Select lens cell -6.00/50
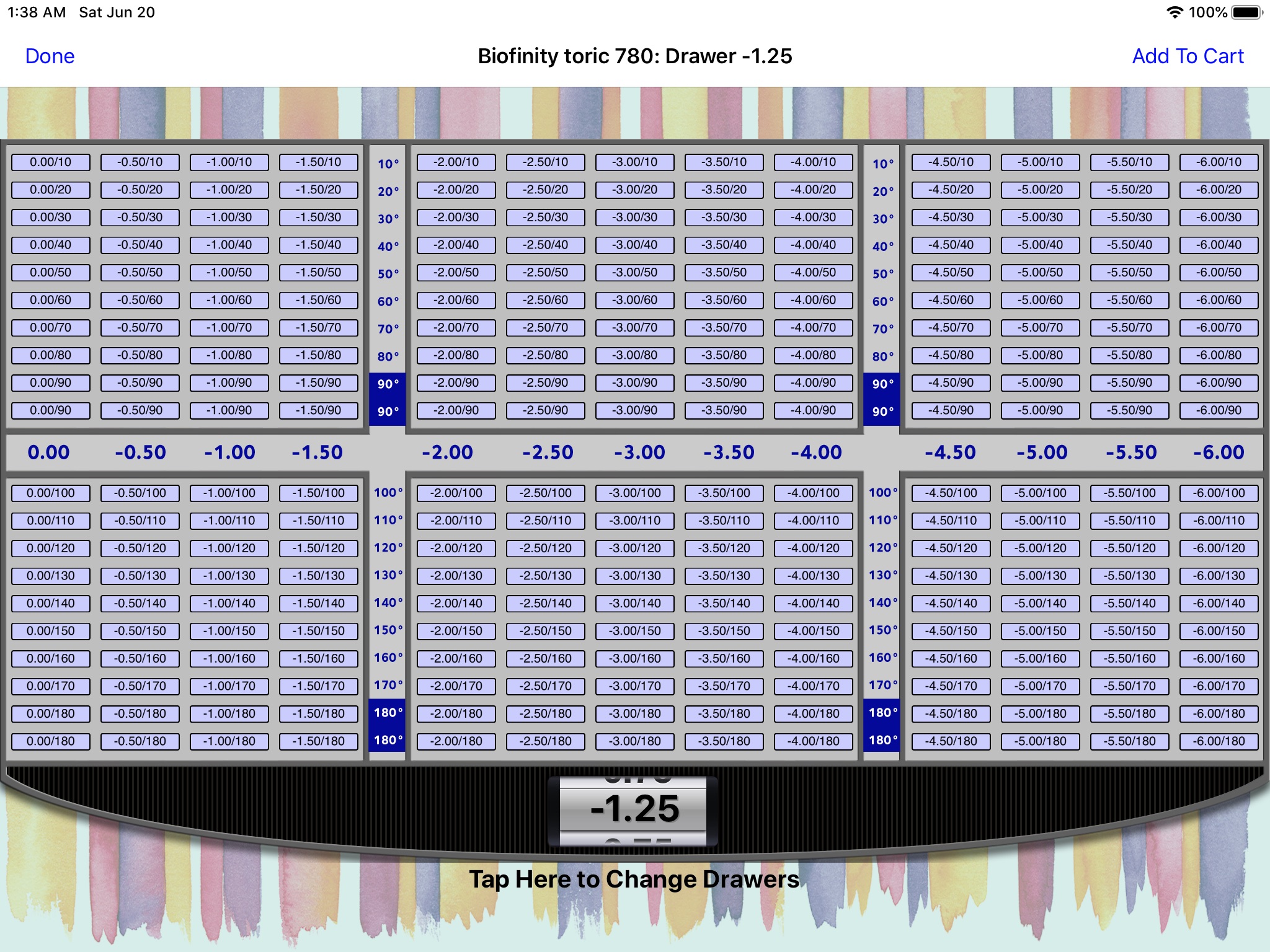The width and height of the screenshot is (1270, 952). pyautogui.click(x=1219, y=273)
